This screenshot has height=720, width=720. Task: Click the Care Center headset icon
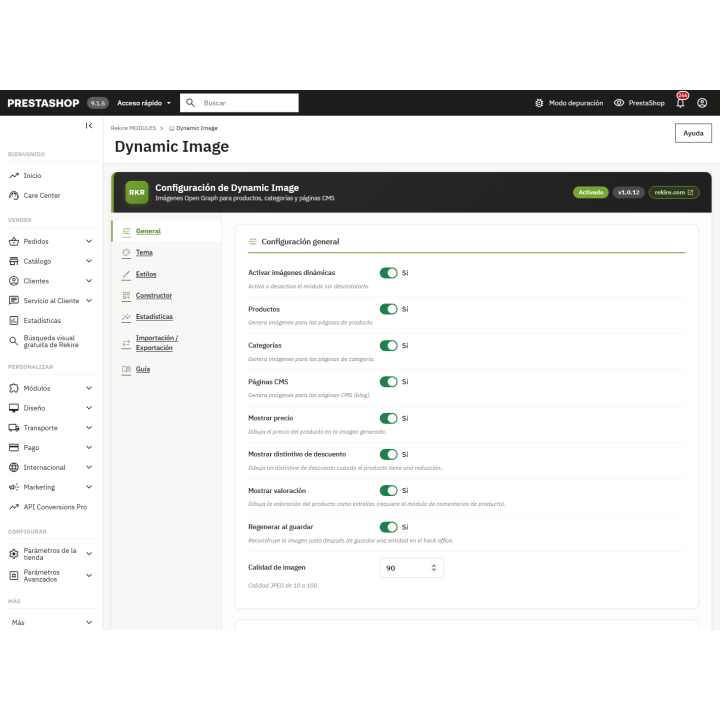point(14,195)
